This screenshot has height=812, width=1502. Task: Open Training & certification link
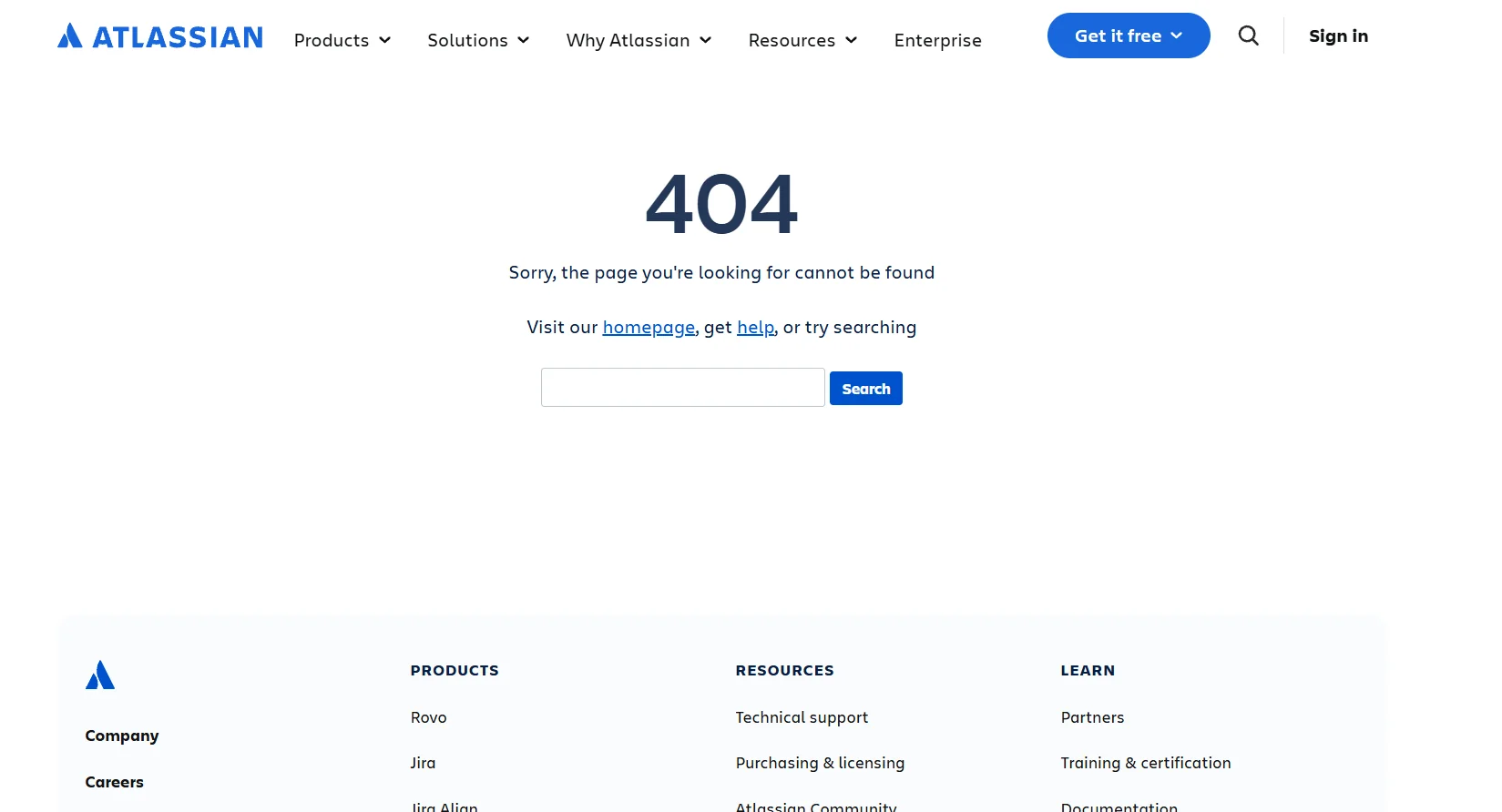pyautogui.click(x=1146, y=763)
